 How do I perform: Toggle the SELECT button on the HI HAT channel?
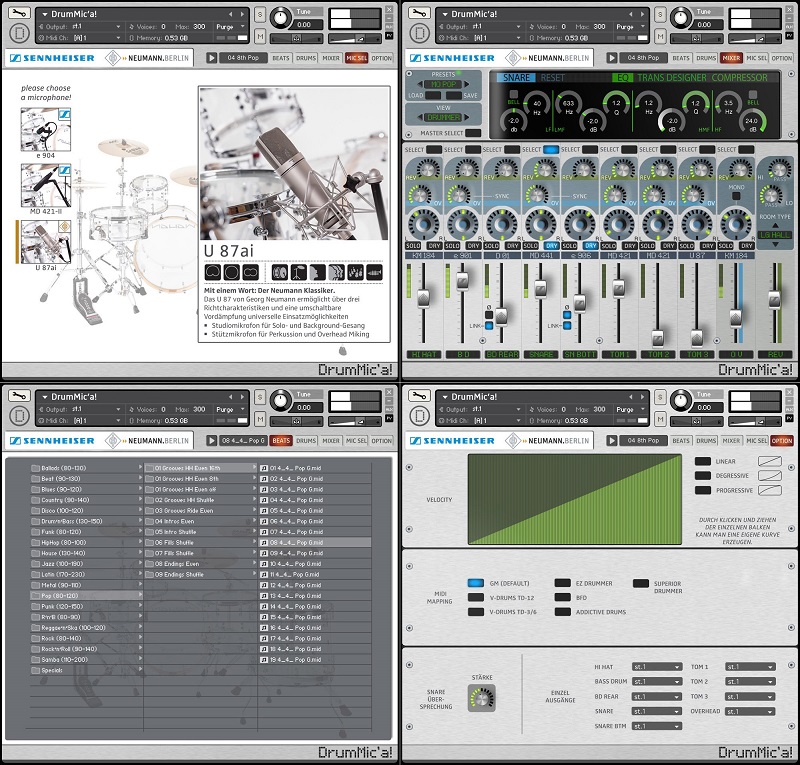434,150
